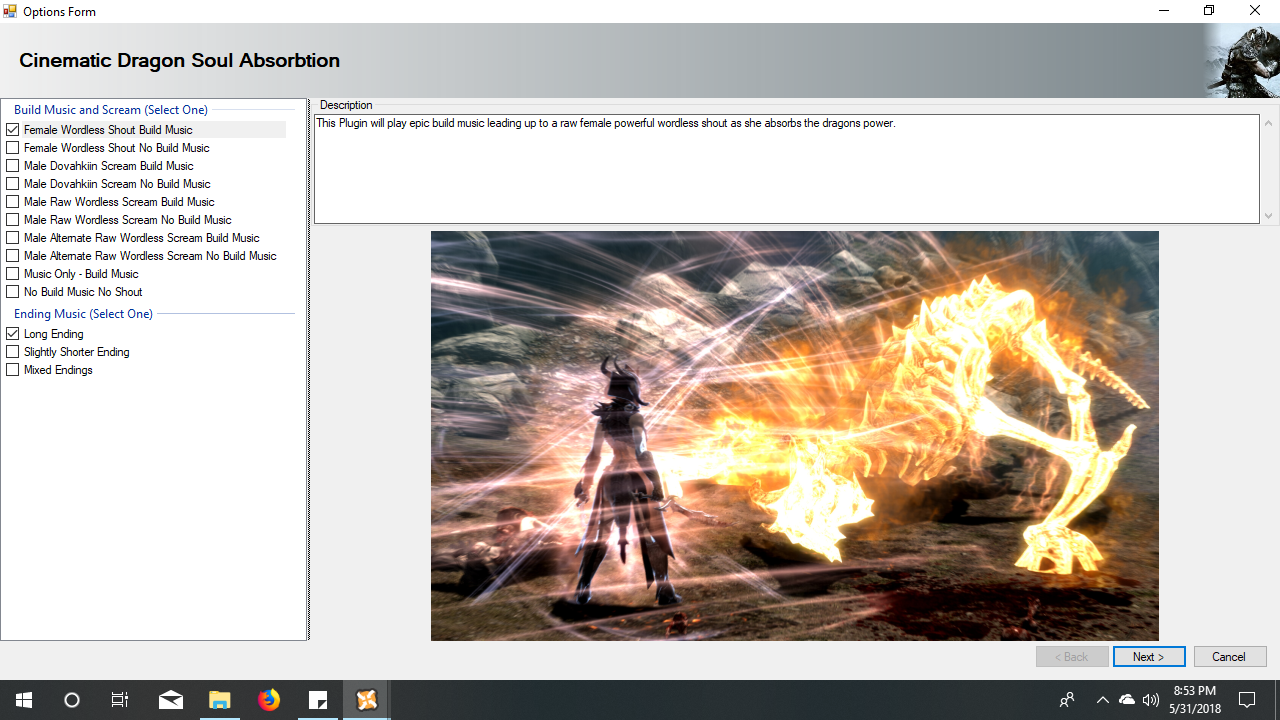The image size is (1280, 720).
Task: Expand the hidden system tray icons chevron
Action: pos(1102,700)
